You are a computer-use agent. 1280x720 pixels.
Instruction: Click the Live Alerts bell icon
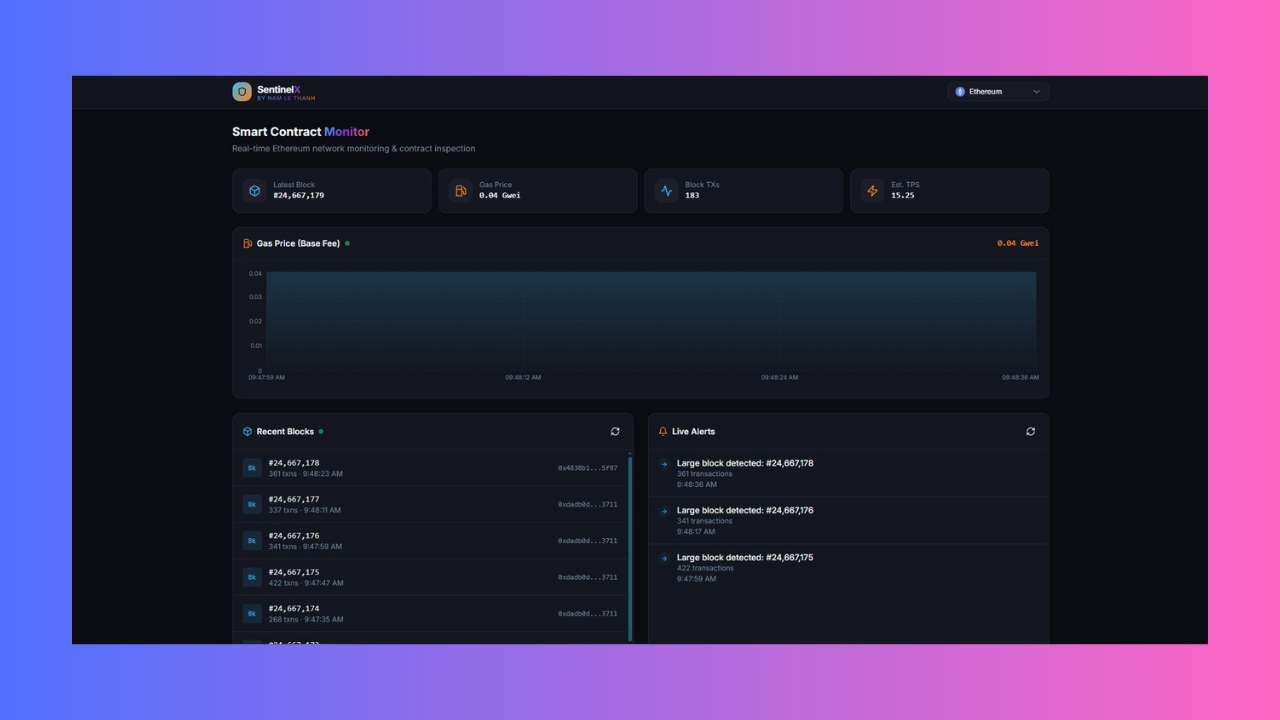[x=663, y=432]
